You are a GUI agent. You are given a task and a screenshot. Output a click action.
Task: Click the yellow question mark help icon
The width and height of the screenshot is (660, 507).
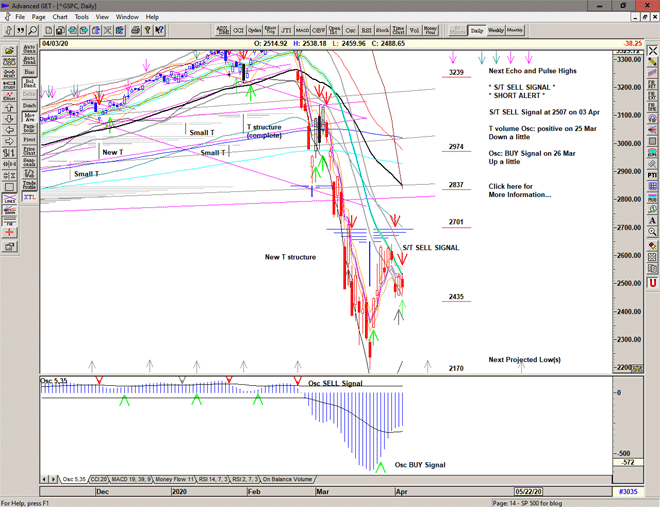point(147,30)
